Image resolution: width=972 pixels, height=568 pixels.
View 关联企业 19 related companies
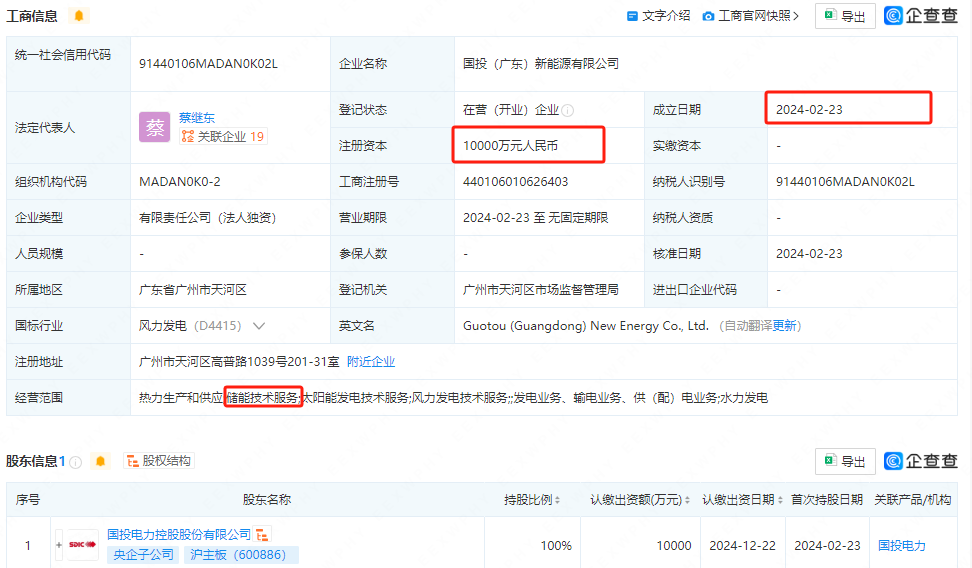coord(223,136)
